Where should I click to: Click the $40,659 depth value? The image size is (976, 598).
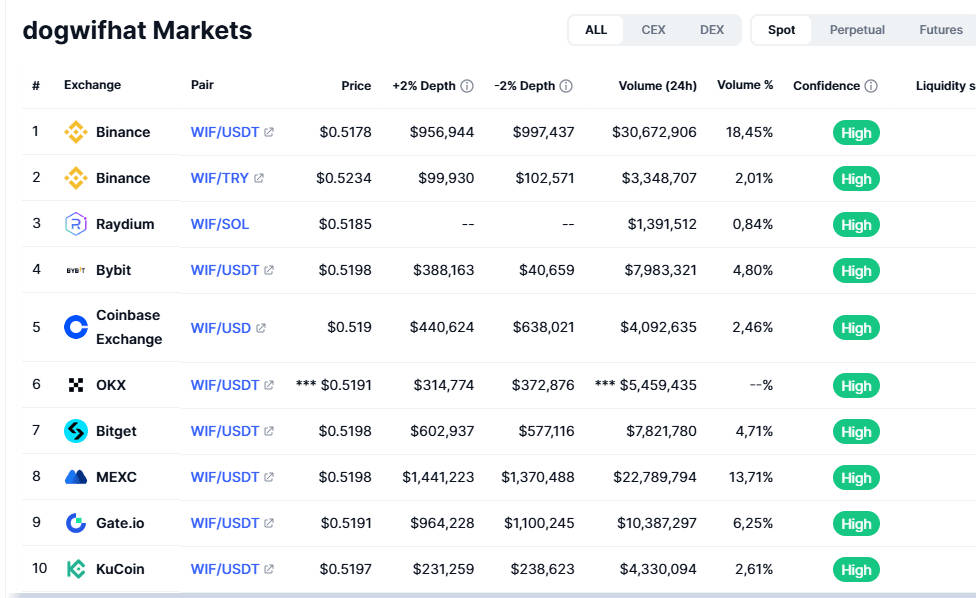547,270
